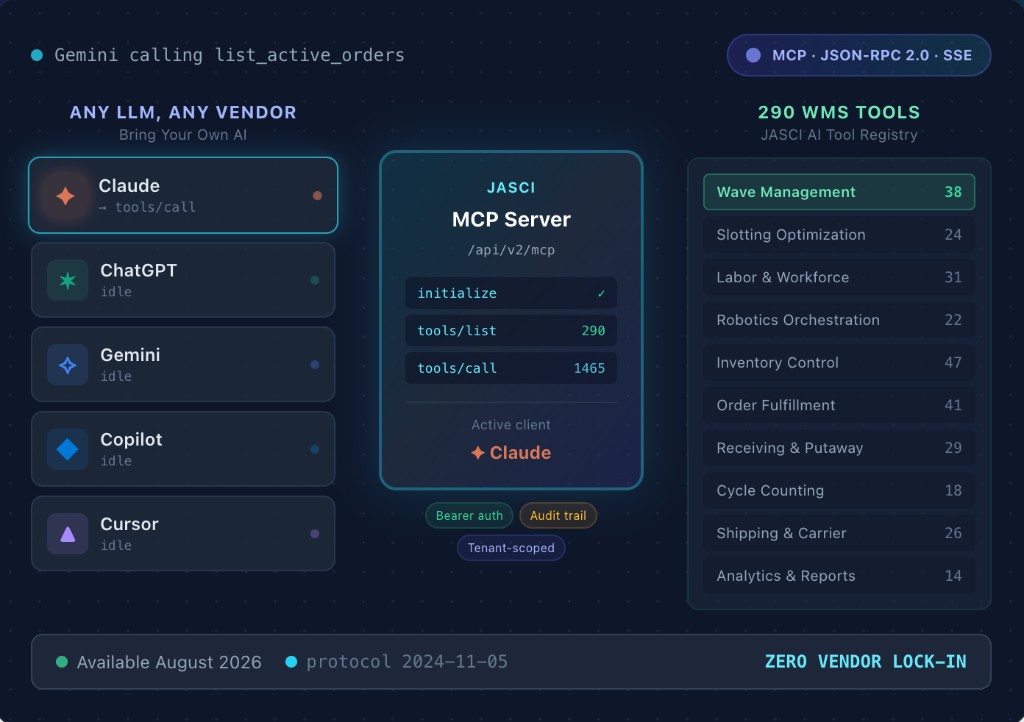This screenshot has height=722, width=1024.
Task: Open the Slotting Optimization category
Action: click(x=839, y=235)
